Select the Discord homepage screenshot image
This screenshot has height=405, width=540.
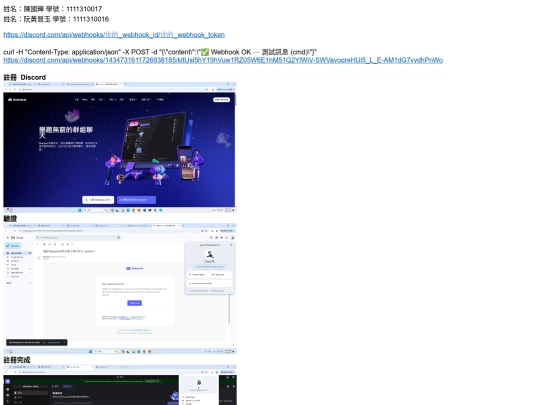pos(120,147)
